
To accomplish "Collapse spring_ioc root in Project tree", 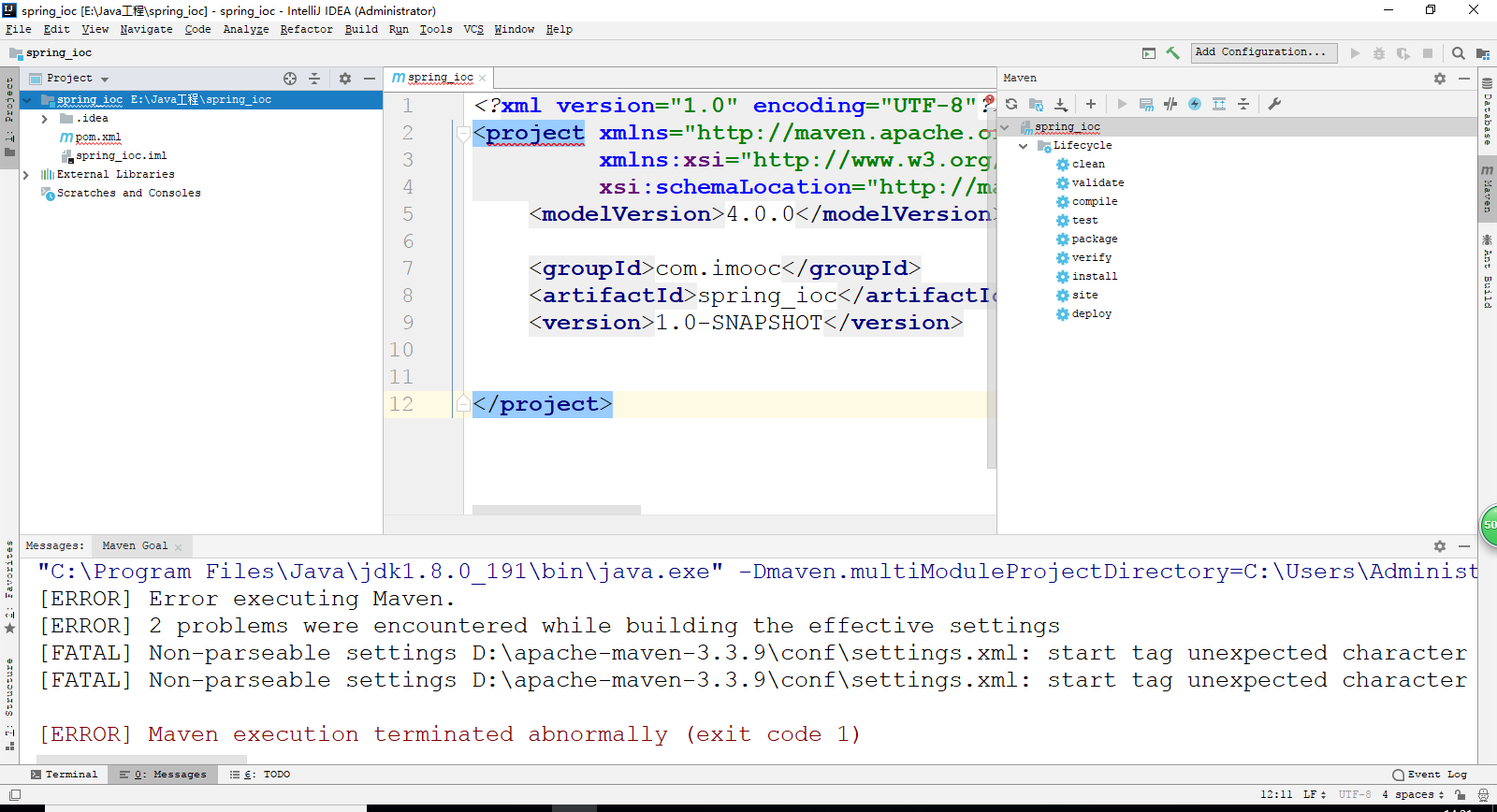I will click(x=26, y=100).
